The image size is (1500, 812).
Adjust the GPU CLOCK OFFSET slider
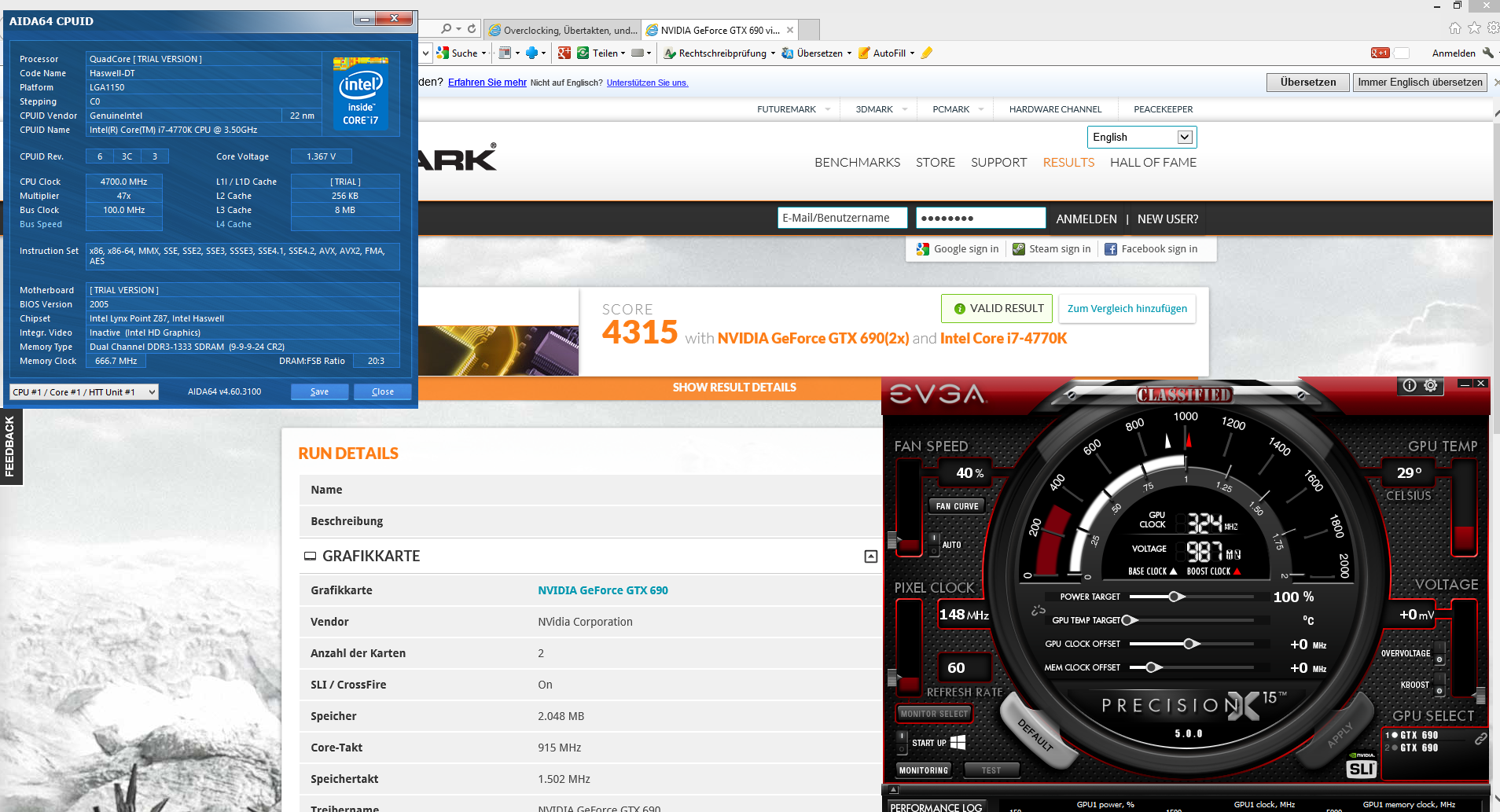tap(1191, 644)
